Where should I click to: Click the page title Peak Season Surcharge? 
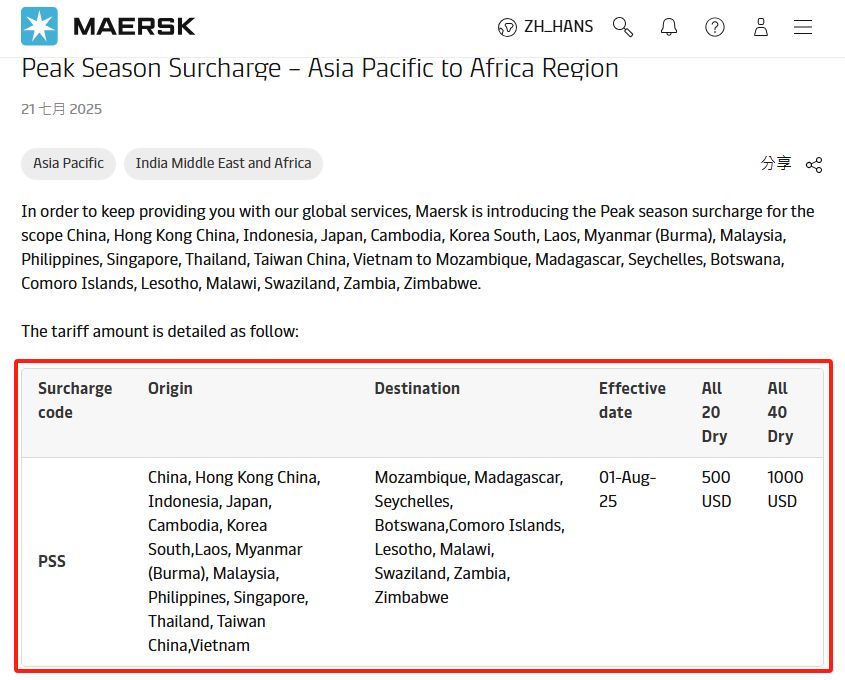click(x=320, y=68)
